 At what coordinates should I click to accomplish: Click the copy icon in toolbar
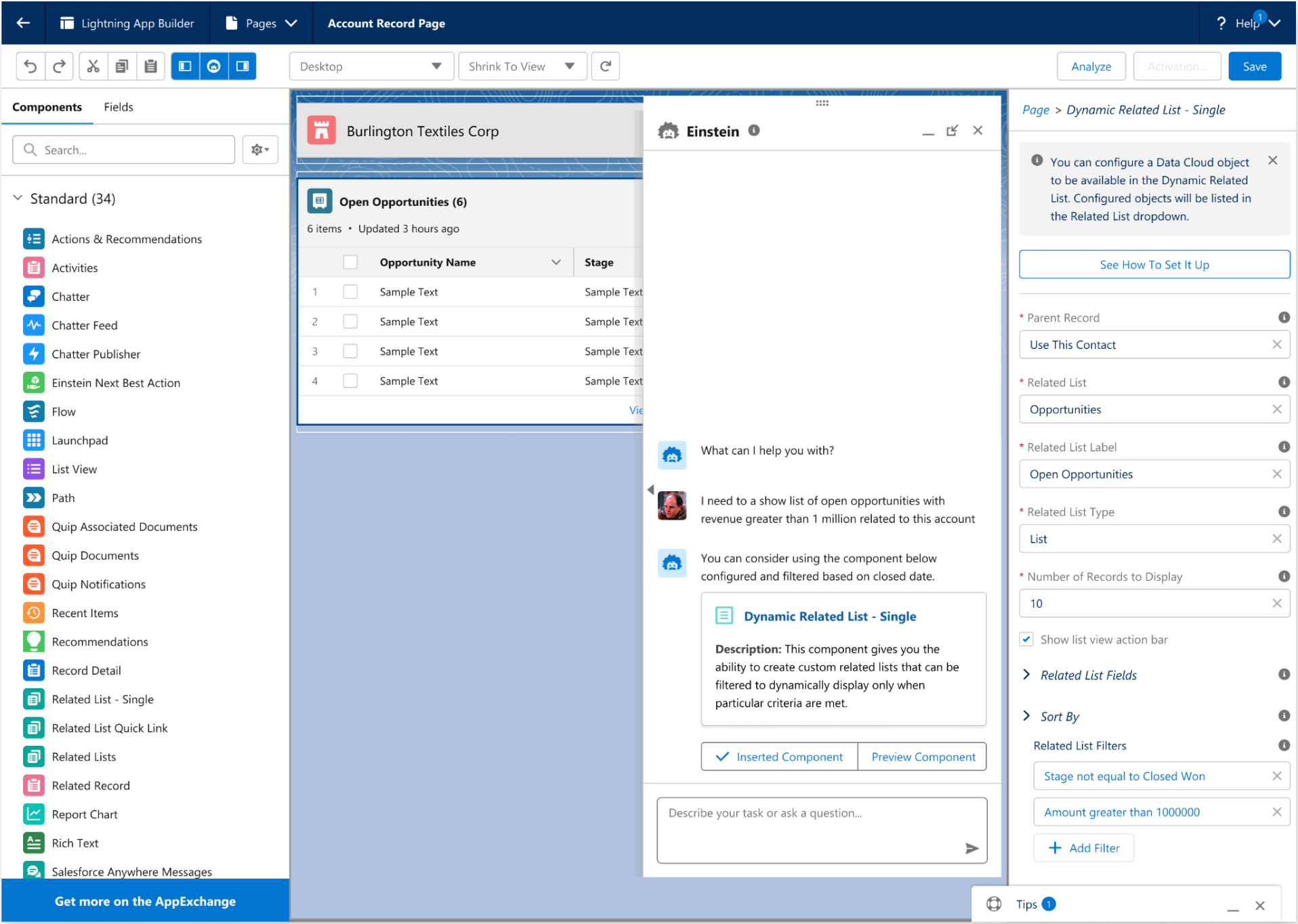pyautogui.click(x=122, y=66)
